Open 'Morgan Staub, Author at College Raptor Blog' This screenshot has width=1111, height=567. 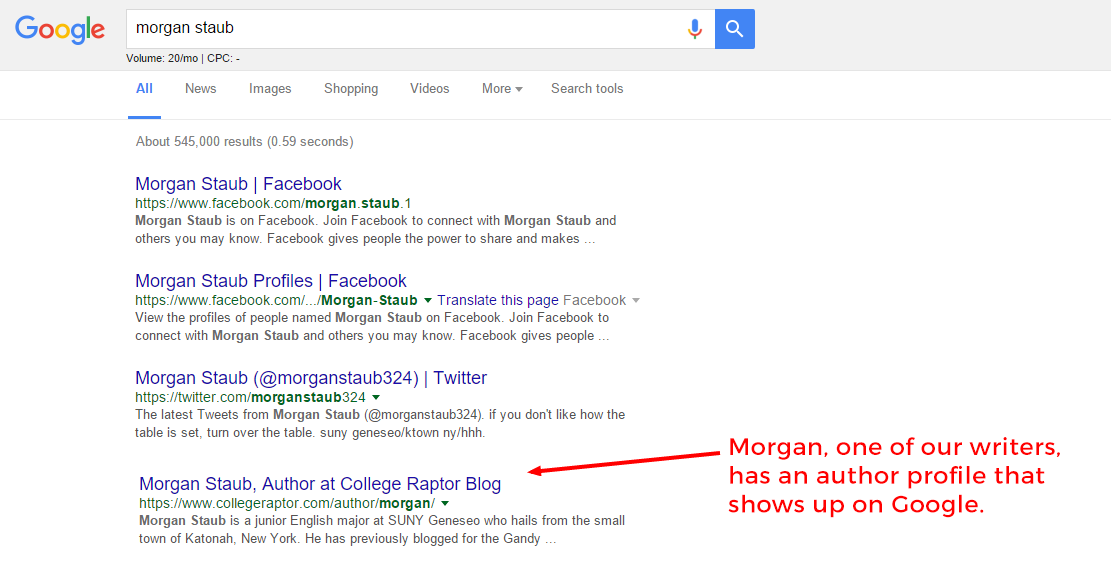(x=320, y=484)
